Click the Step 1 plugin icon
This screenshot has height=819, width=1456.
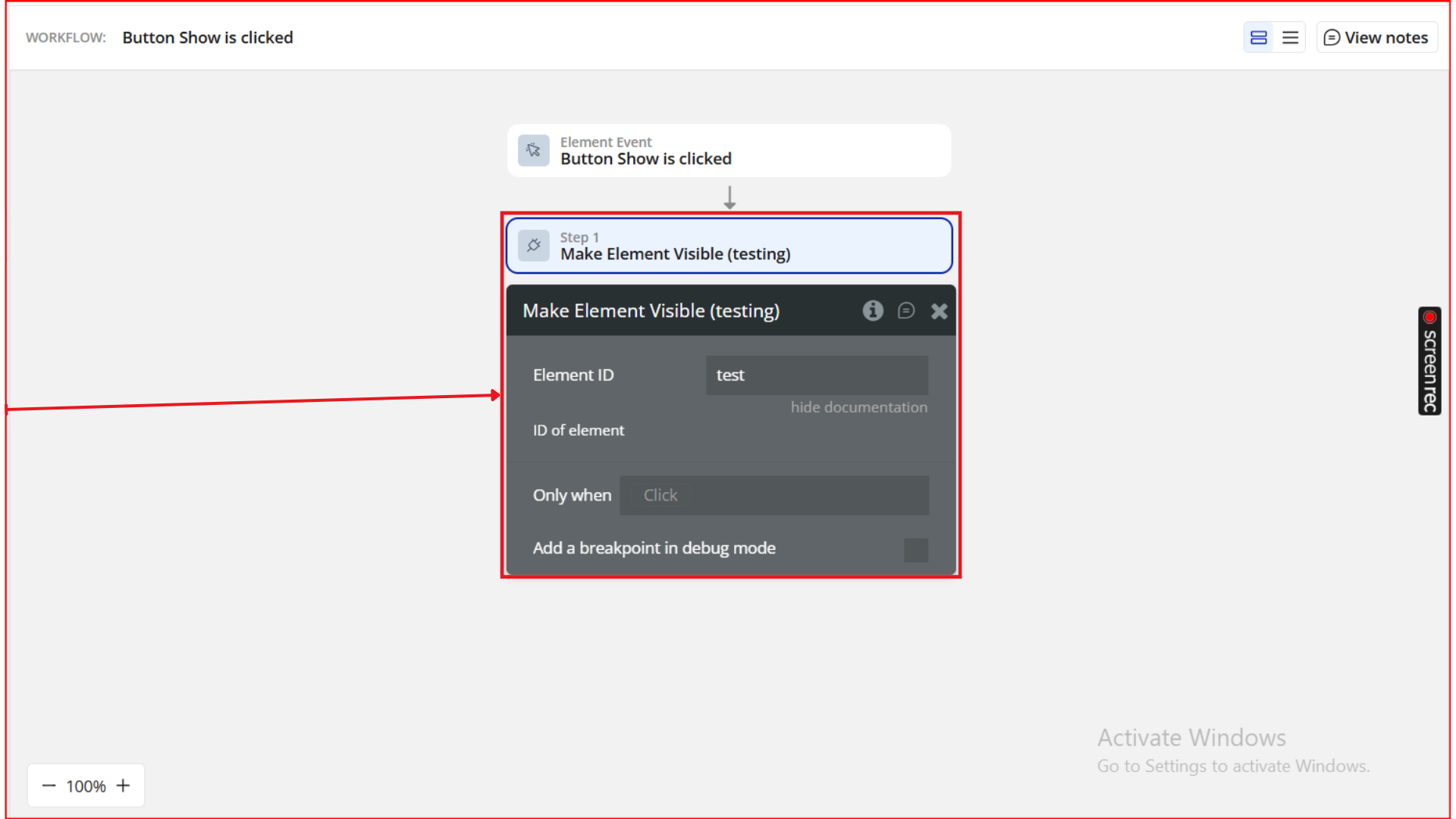tap(533, 246)
